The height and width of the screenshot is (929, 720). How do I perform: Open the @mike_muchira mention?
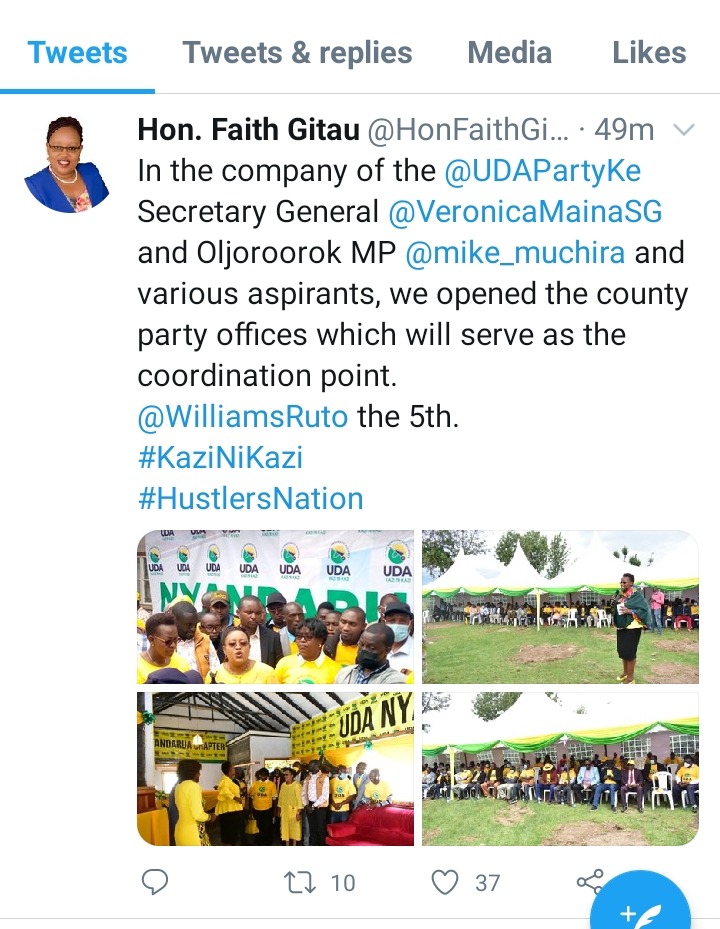tap(515, 252)
